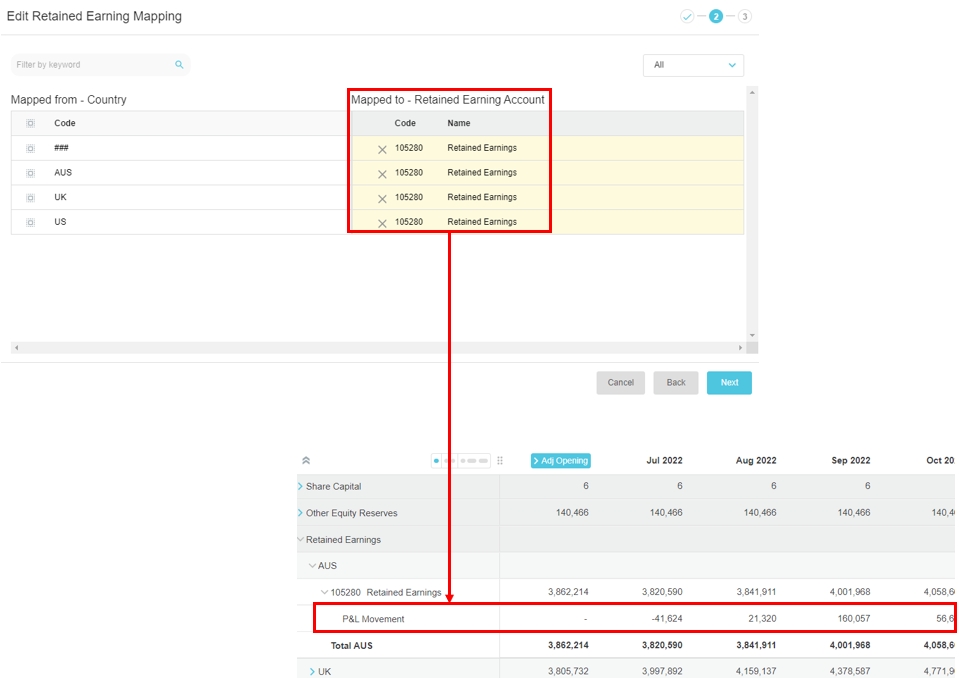Click the collapse-all double chevron icon
The image size is (959, 678).
[306, 461]
